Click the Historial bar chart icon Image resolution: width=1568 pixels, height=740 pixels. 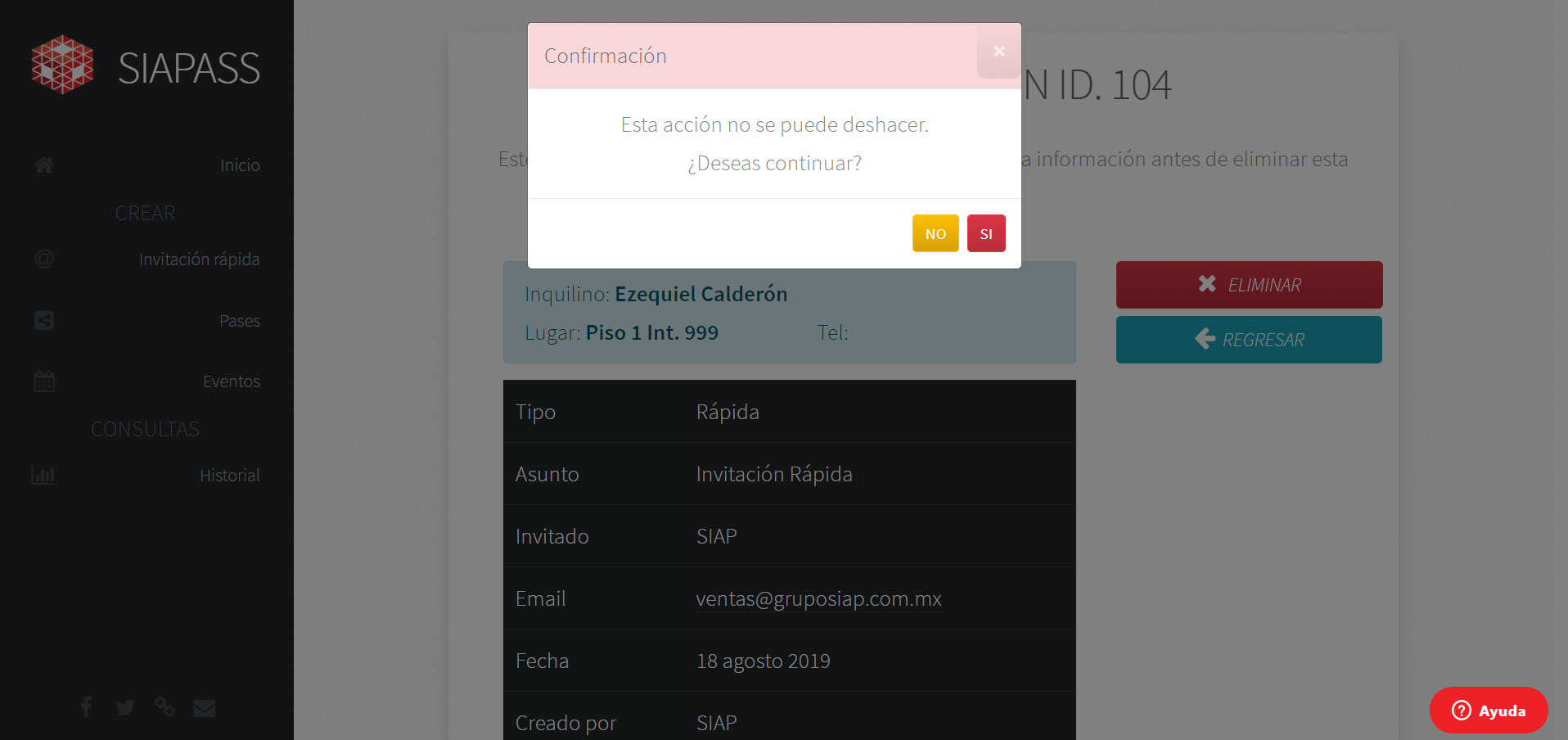point(44,475)
